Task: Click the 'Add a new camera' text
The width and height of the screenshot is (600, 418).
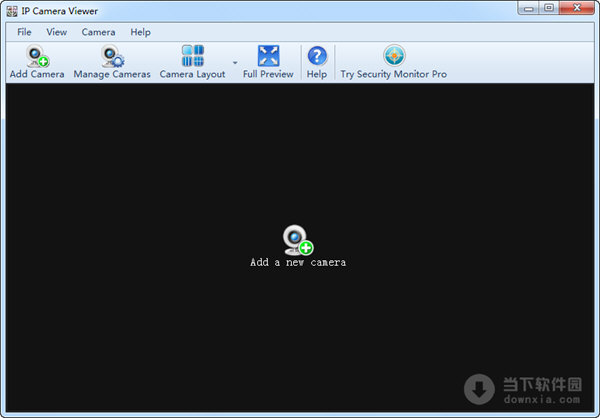Action: click(298, 263)
